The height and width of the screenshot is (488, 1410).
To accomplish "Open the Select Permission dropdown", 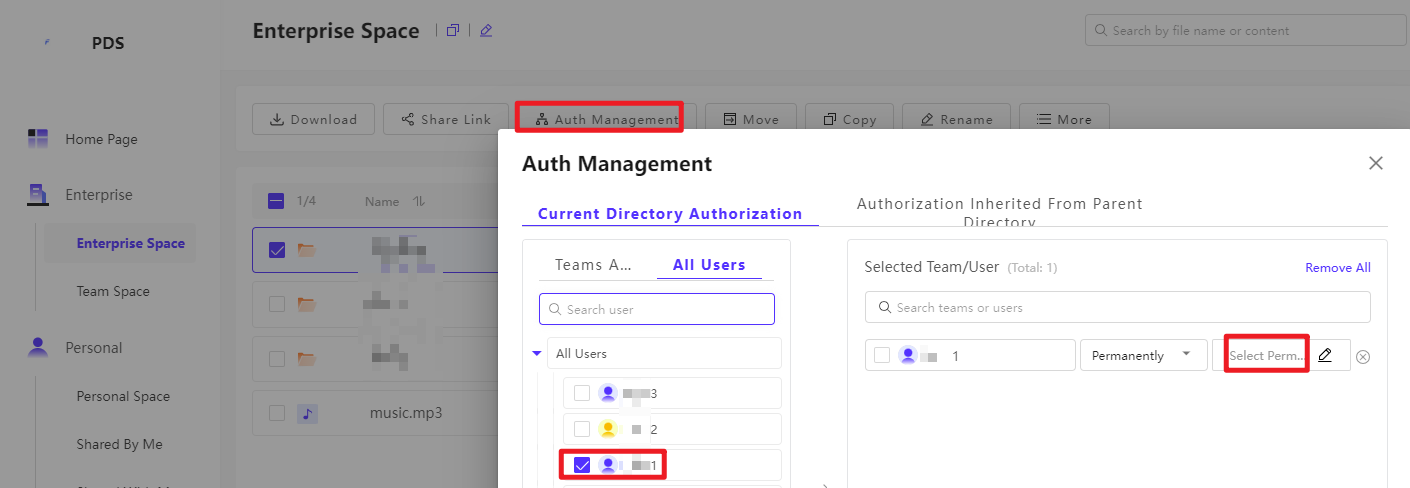I will (1267, 355).
